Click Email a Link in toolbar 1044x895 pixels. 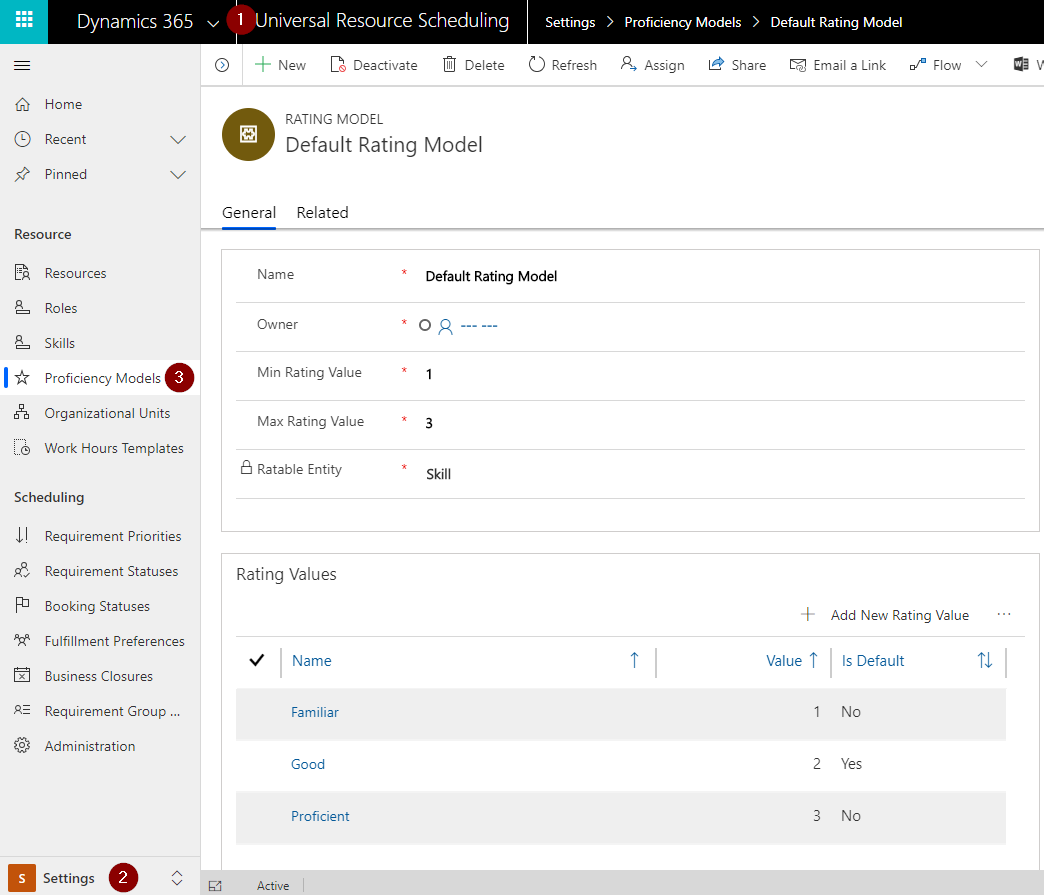(x=838, y=65)
